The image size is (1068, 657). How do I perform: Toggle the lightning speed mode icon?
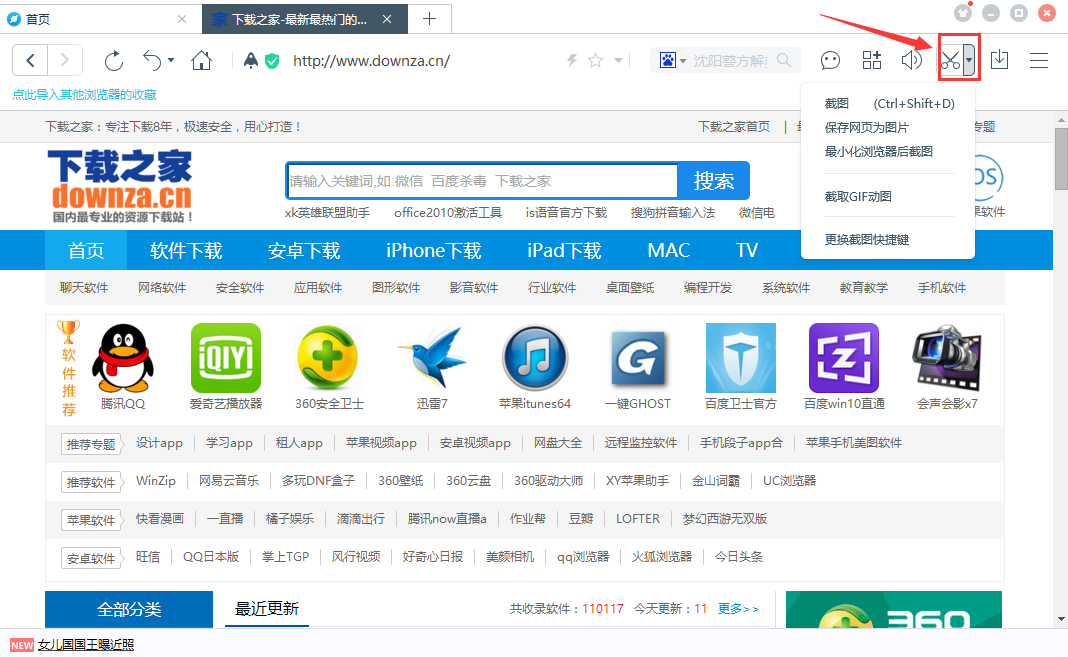click(x=570, y=60)
